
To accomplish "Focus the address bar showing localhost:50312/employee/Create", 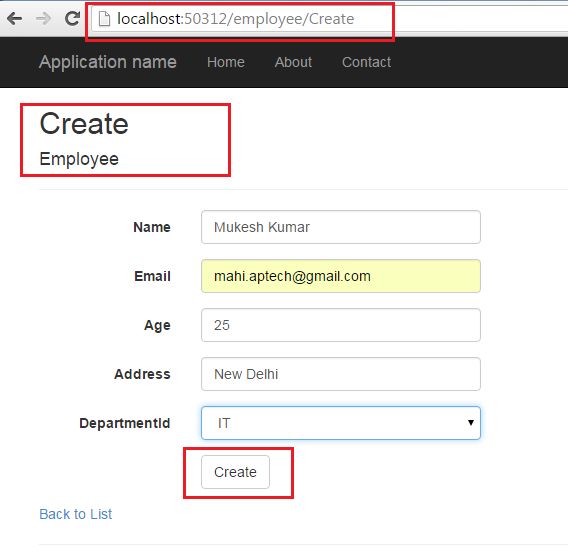I will pos(330,19).
